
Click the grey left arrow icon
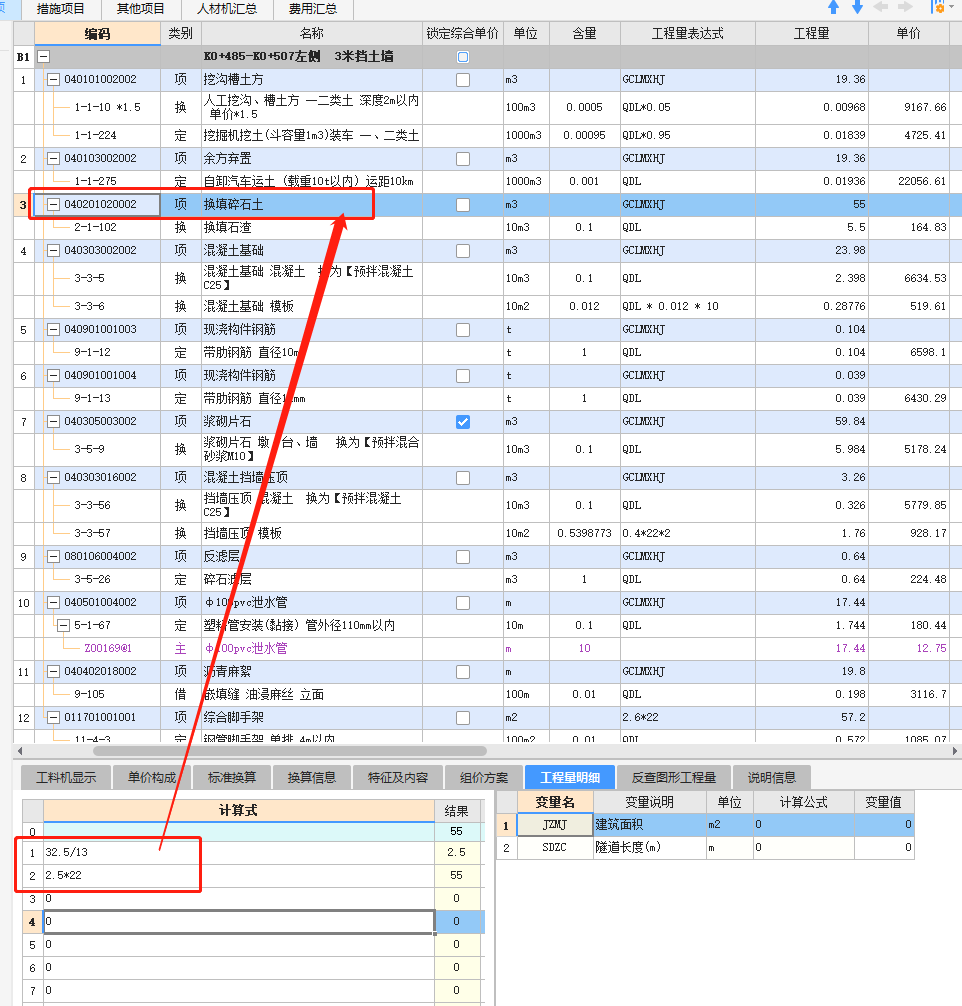(x=880, y=7)
